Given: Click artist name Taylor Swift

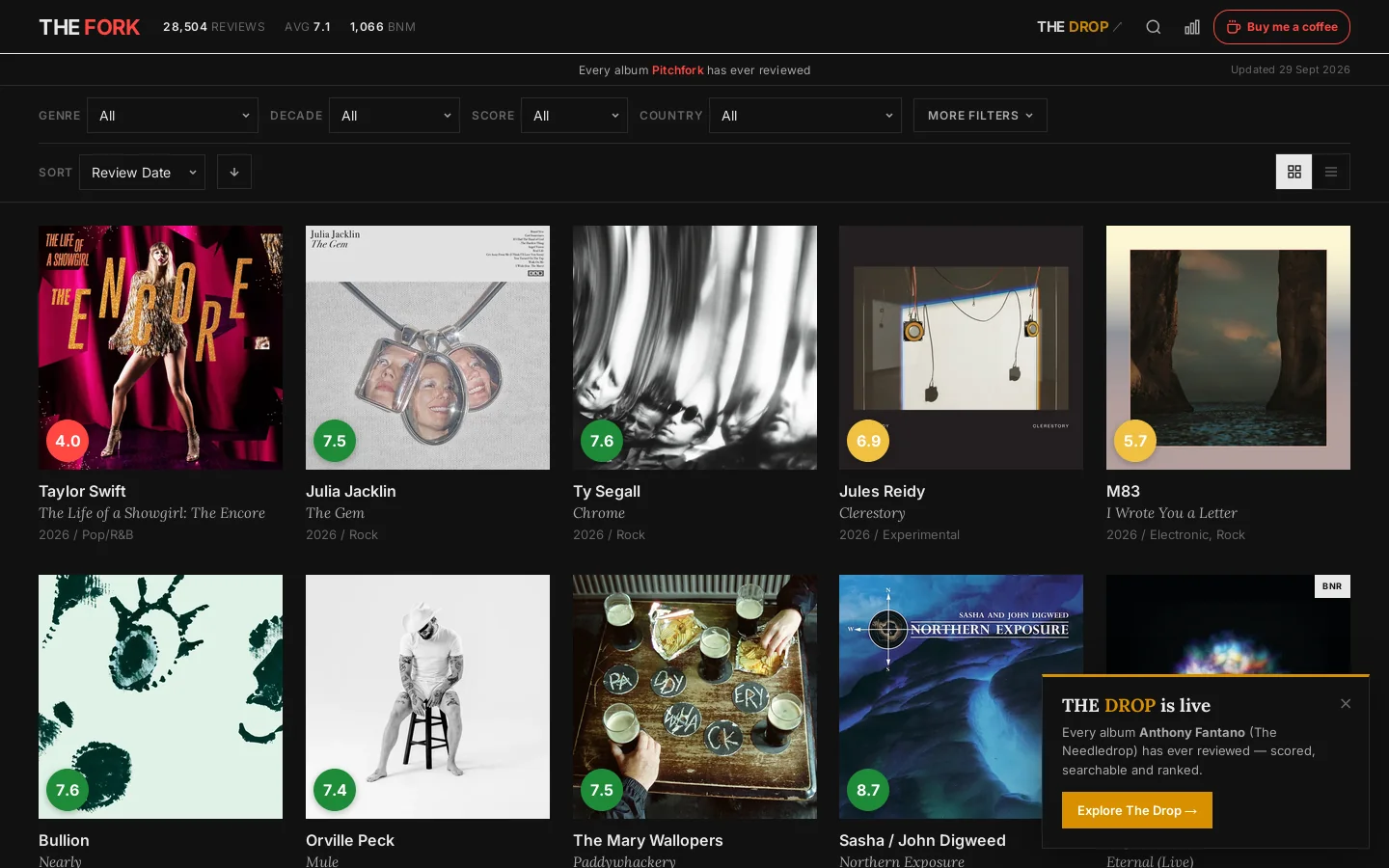Looking at the screenshot, I should pyautogui.click(x=82, y=491).
